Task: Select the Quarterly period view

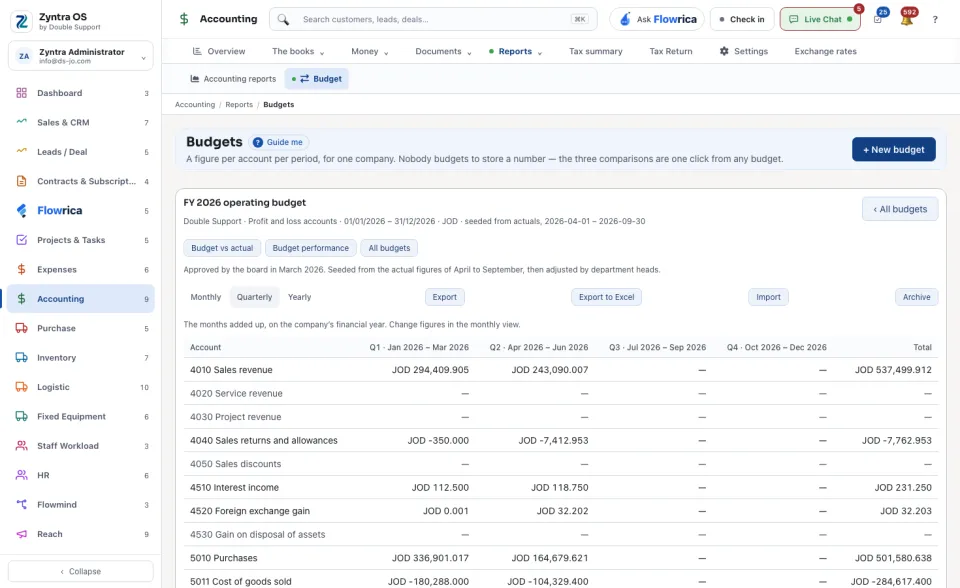Action: click(x=254, y=297)
